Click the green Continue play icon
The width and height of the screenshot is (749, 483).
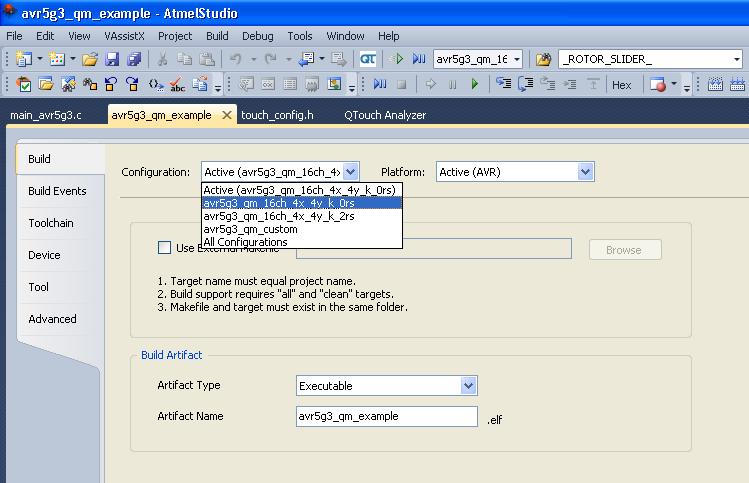click(474, 85)
